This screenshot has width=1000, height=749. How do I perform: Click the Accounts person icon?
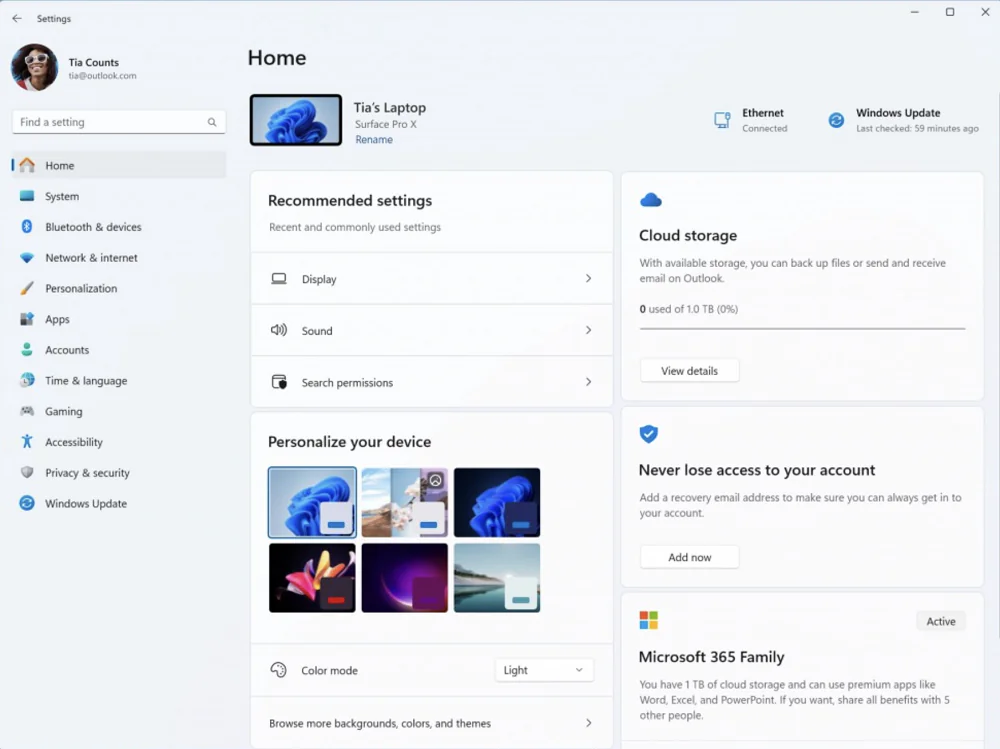pos(27,350)
